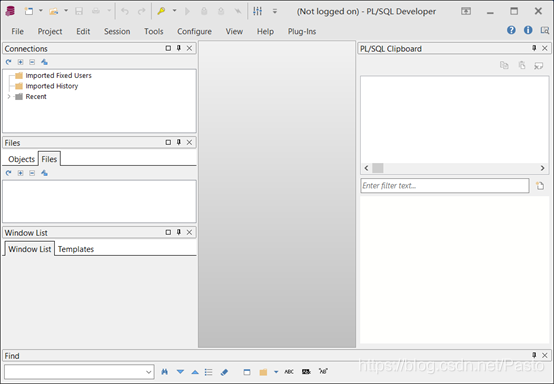This screenshot has height=384, width=554.
Task: Open the Help menu
Action: [265, 31]
